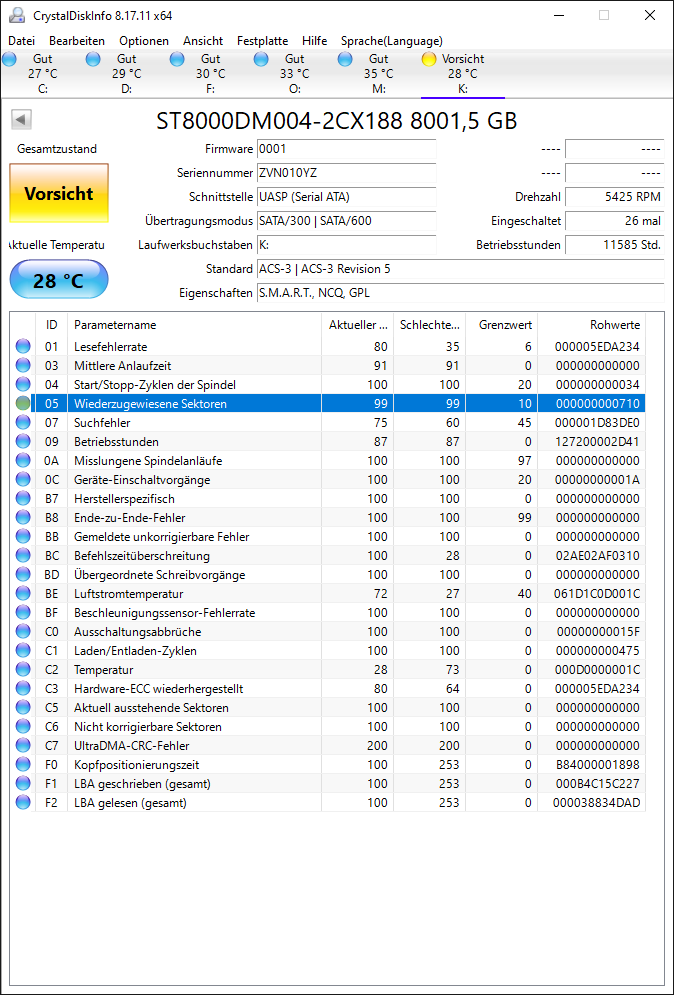674x995 pixels.
Task: Click the status orb of Lesefehlerrate row
Action: 23,346
